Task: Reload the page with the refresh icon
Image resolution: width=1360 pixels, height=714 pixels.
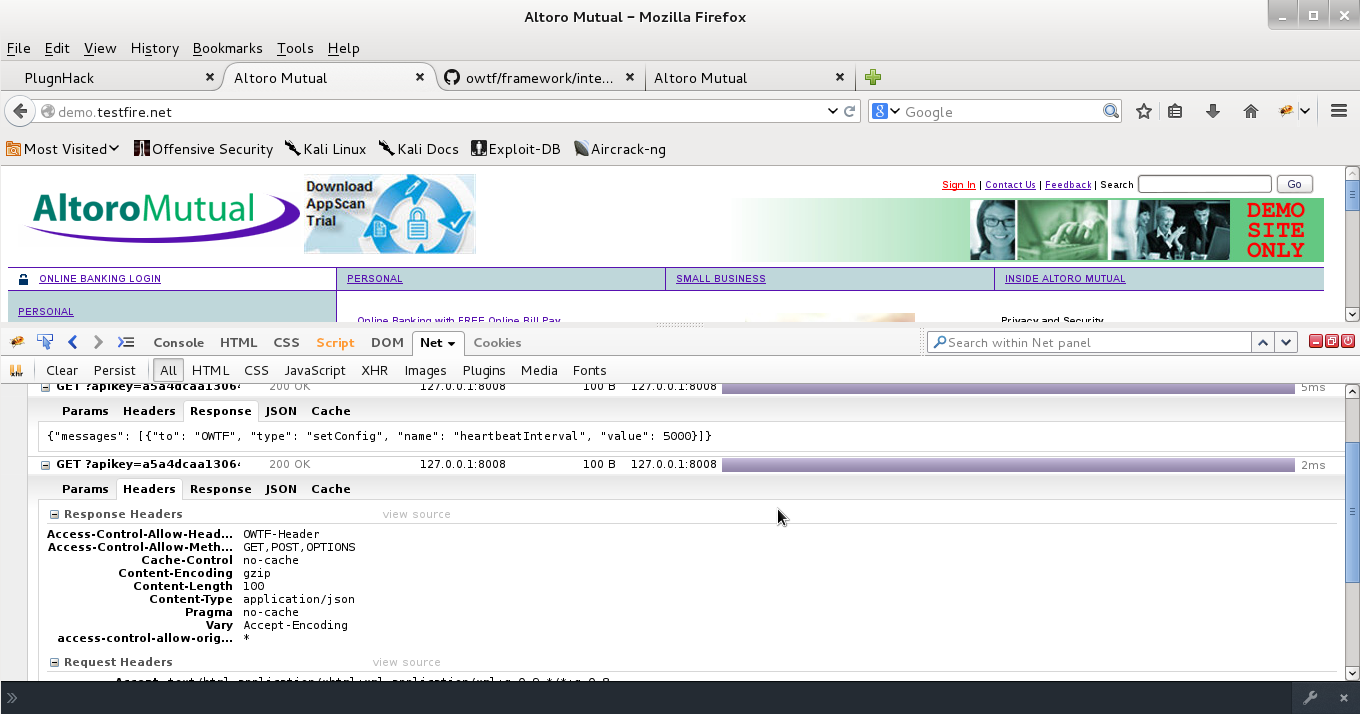Action: pyautogui.click(x=850, y=112)
